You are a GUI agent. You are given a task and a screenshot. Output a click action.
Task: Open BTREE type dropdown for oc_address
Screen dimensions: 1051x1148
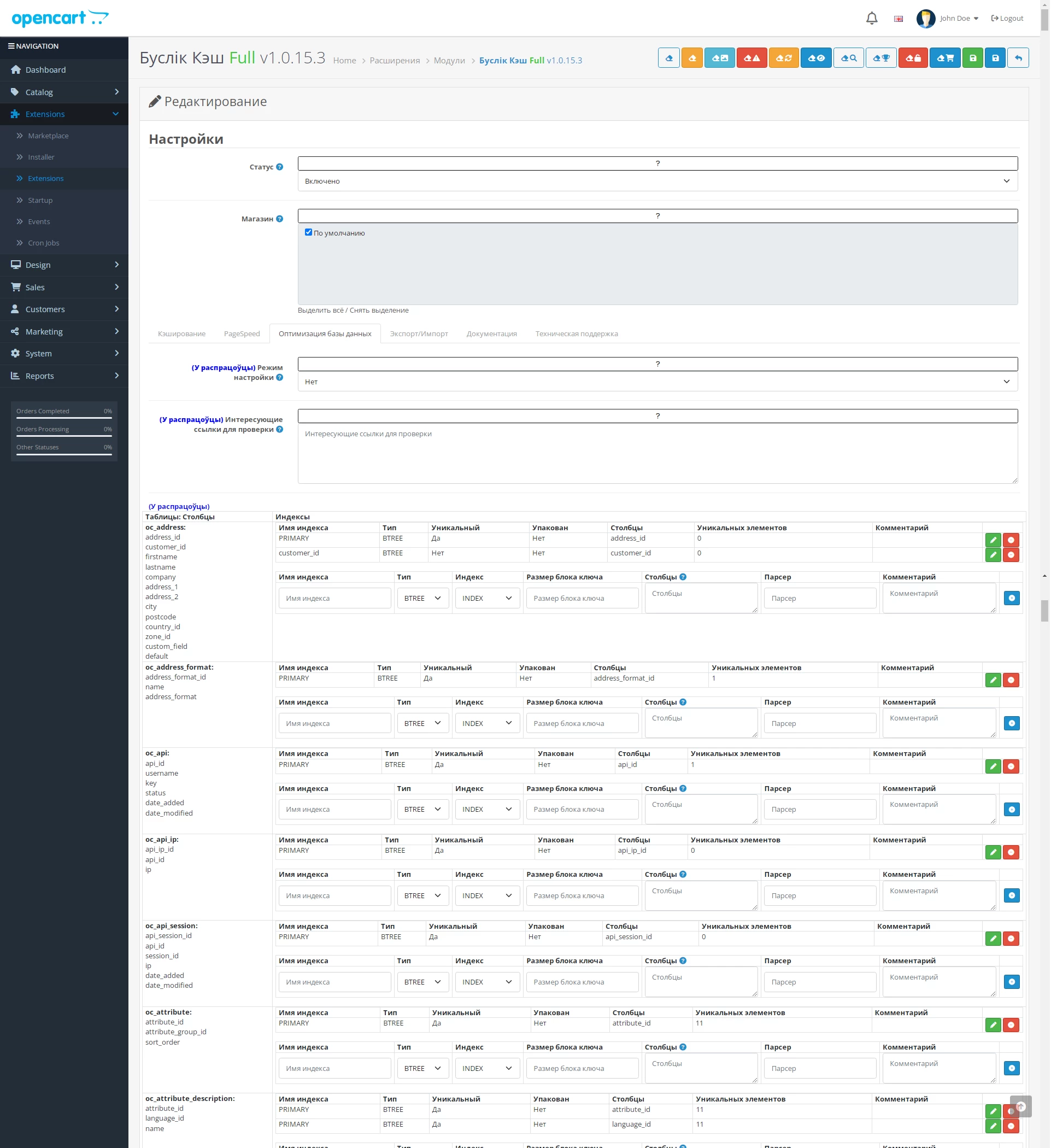point(423,598)
